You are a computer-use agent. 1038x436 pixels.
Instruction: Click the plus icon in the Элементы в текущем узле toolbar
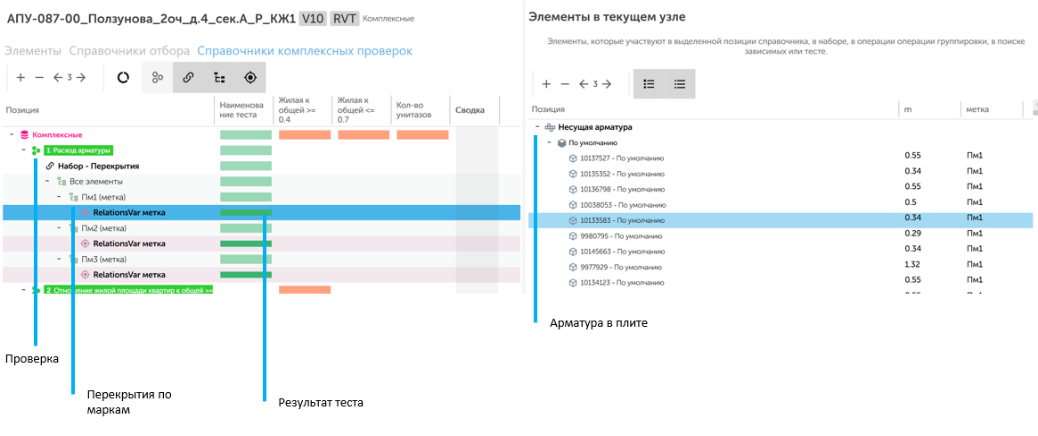546,84
